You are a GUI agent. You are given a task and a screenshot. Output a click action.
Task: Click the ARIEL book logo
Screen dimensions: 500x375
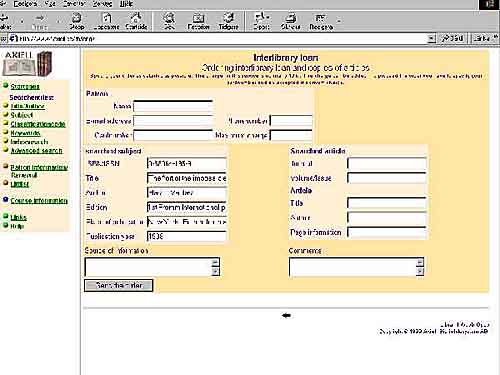[x=27, y=63]
